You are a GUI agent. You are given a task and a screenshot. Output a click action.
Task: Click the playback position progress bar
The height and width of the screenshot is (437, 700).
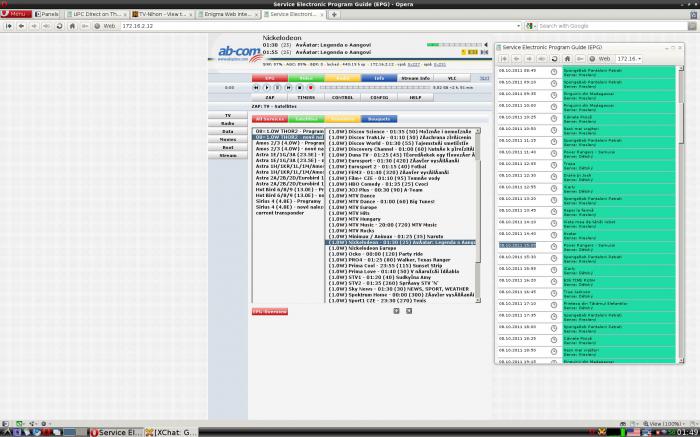click(375, 87)
